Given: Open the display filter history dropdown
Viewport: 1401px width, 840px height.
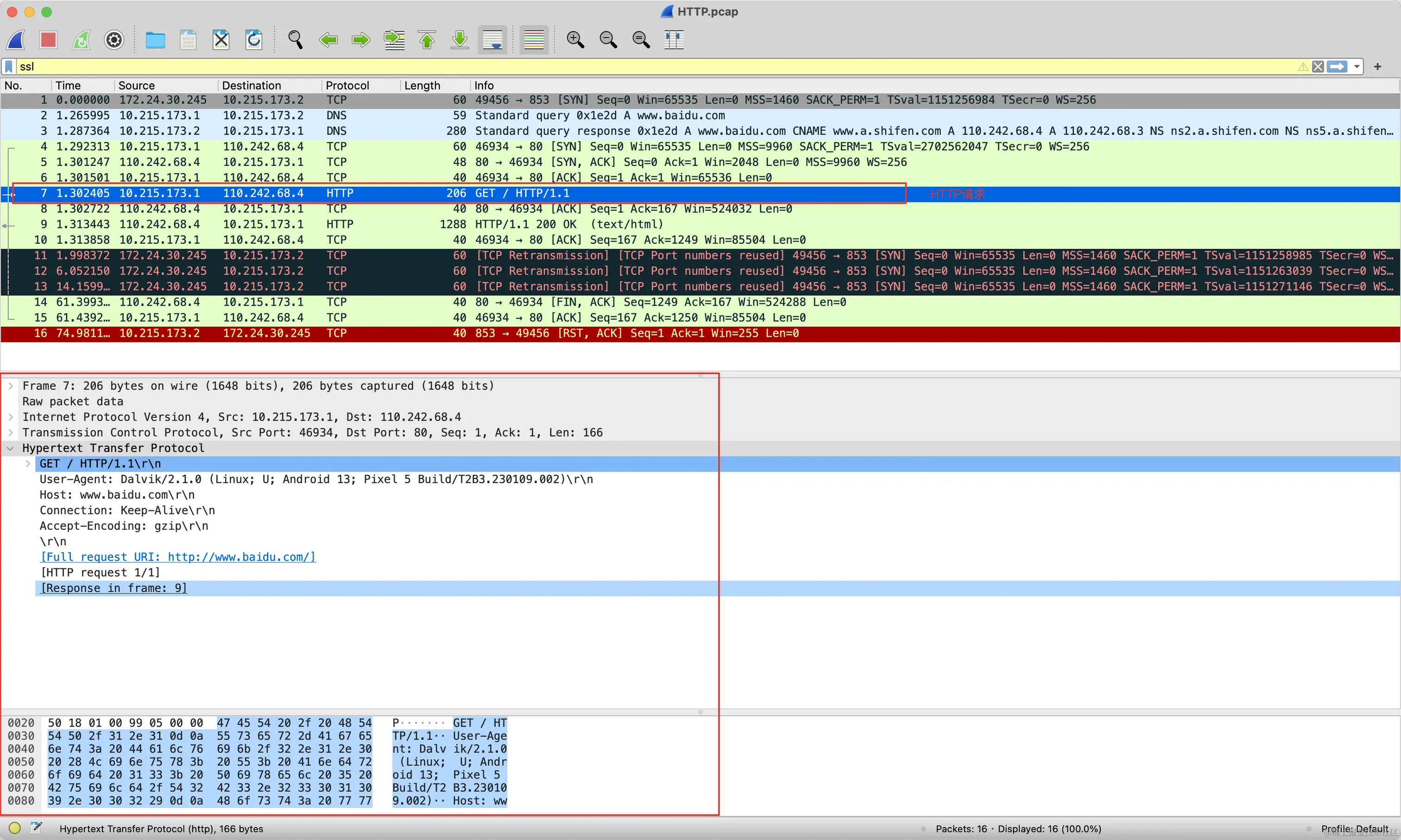Looking at the screenshot, I should pyautogui.click(x=1357, y=67).
